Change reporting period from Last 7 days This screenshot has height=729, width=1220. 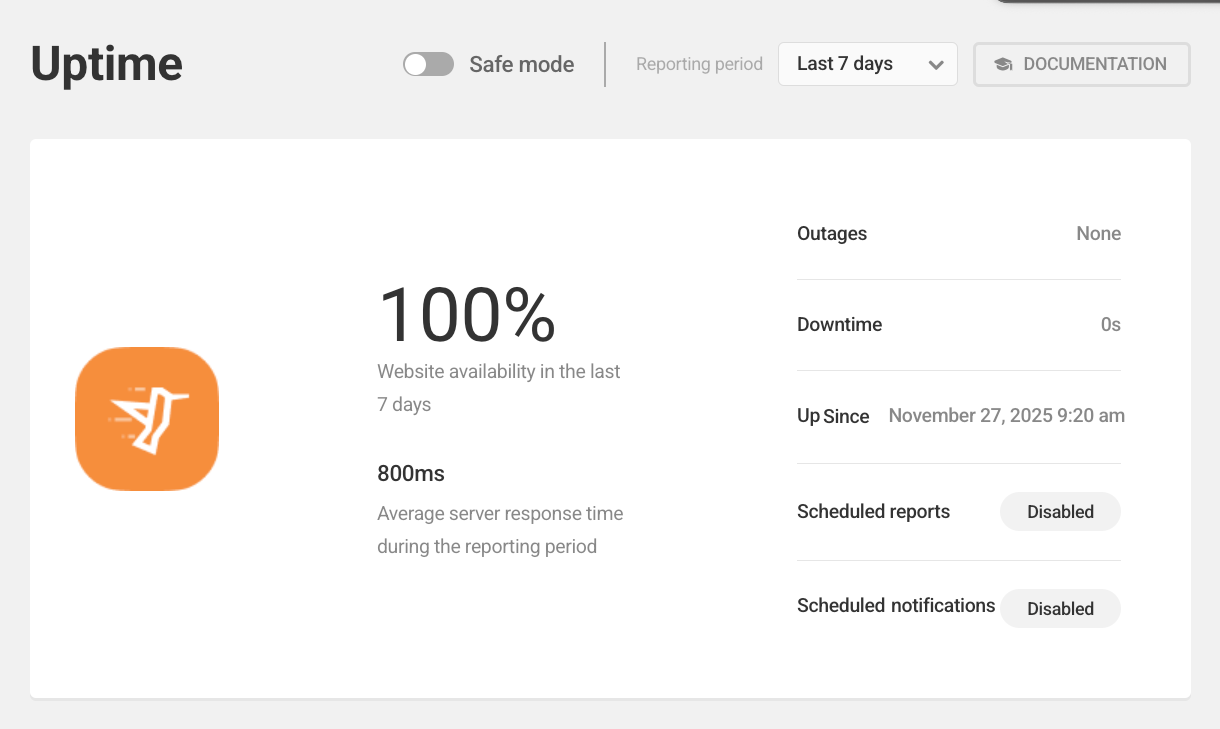pyautogui.click(x=867, y=64)
